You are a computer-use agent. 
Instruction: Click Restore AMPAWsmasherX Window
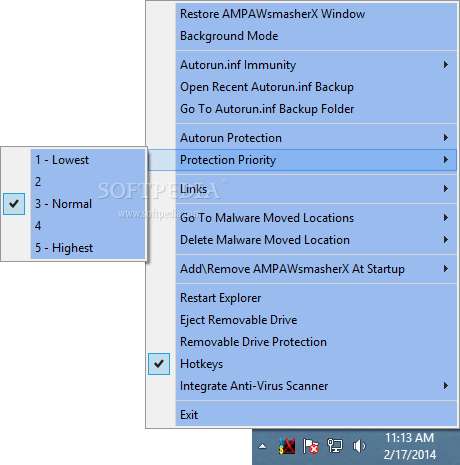pos(302,14)
